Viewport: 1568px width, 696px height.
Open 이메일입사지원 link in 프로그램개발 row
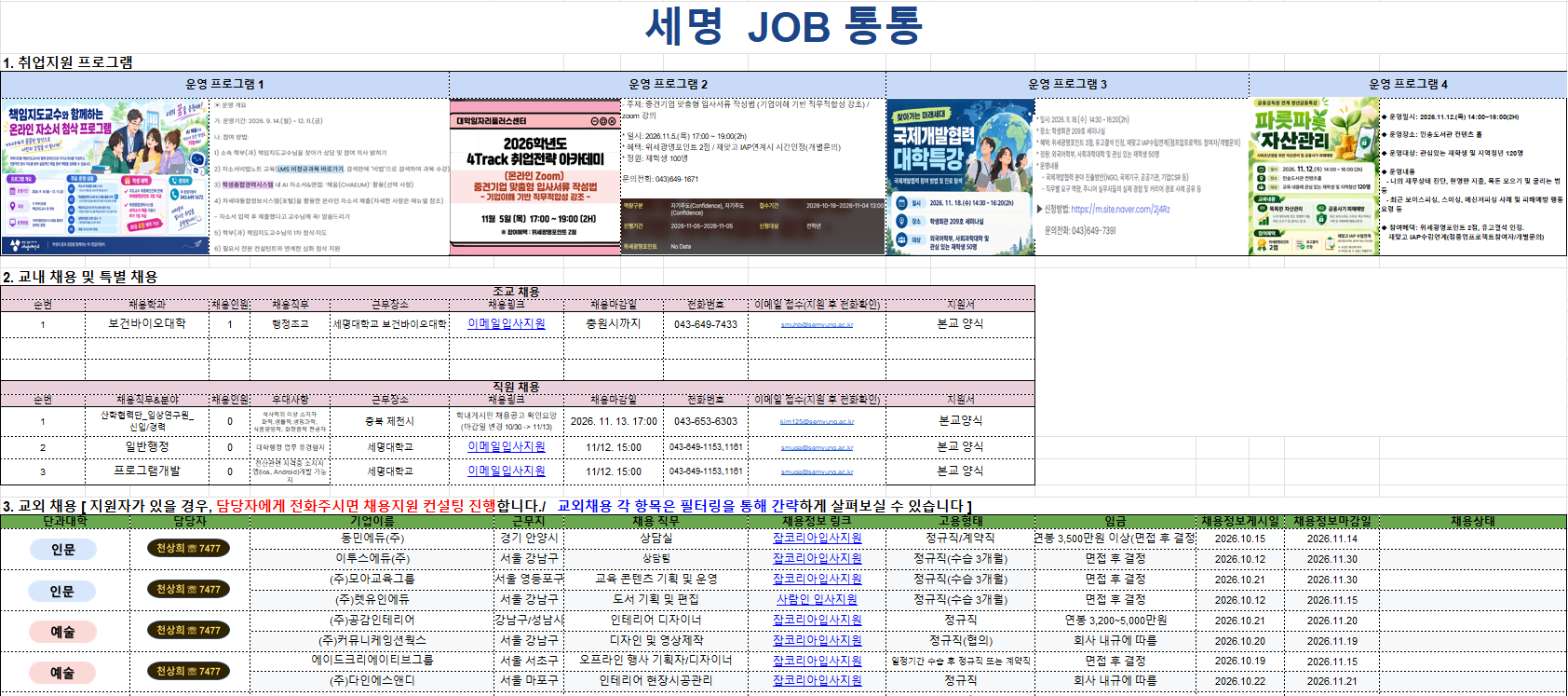point(507,471)
